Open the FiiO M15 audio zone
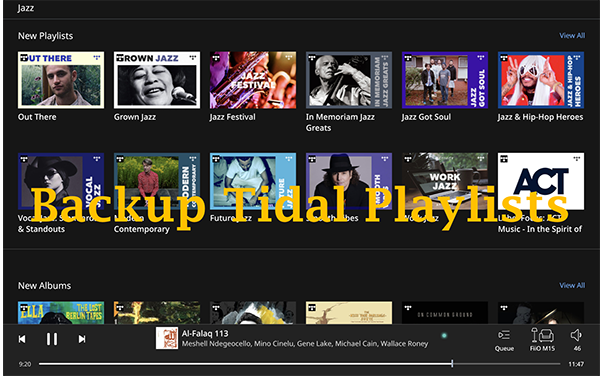600x376 pixels. (542, 340)
